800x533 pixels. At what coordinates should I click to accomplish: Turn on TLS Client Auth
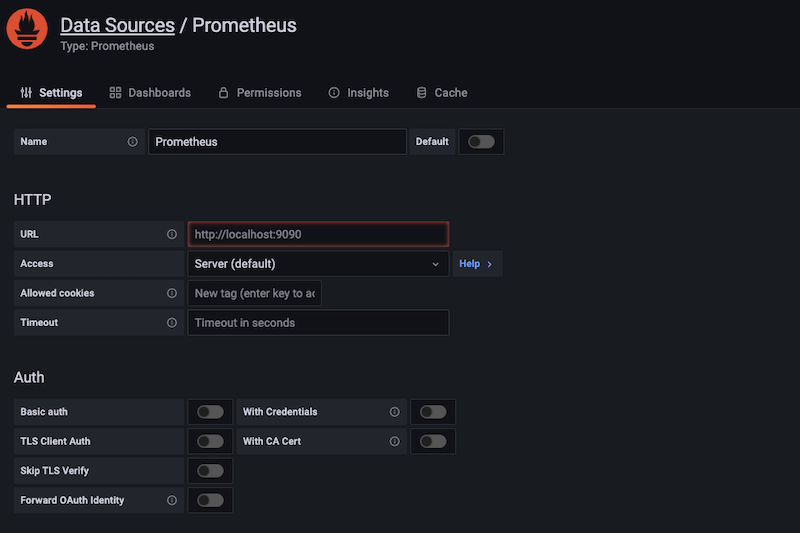[211, 441]
